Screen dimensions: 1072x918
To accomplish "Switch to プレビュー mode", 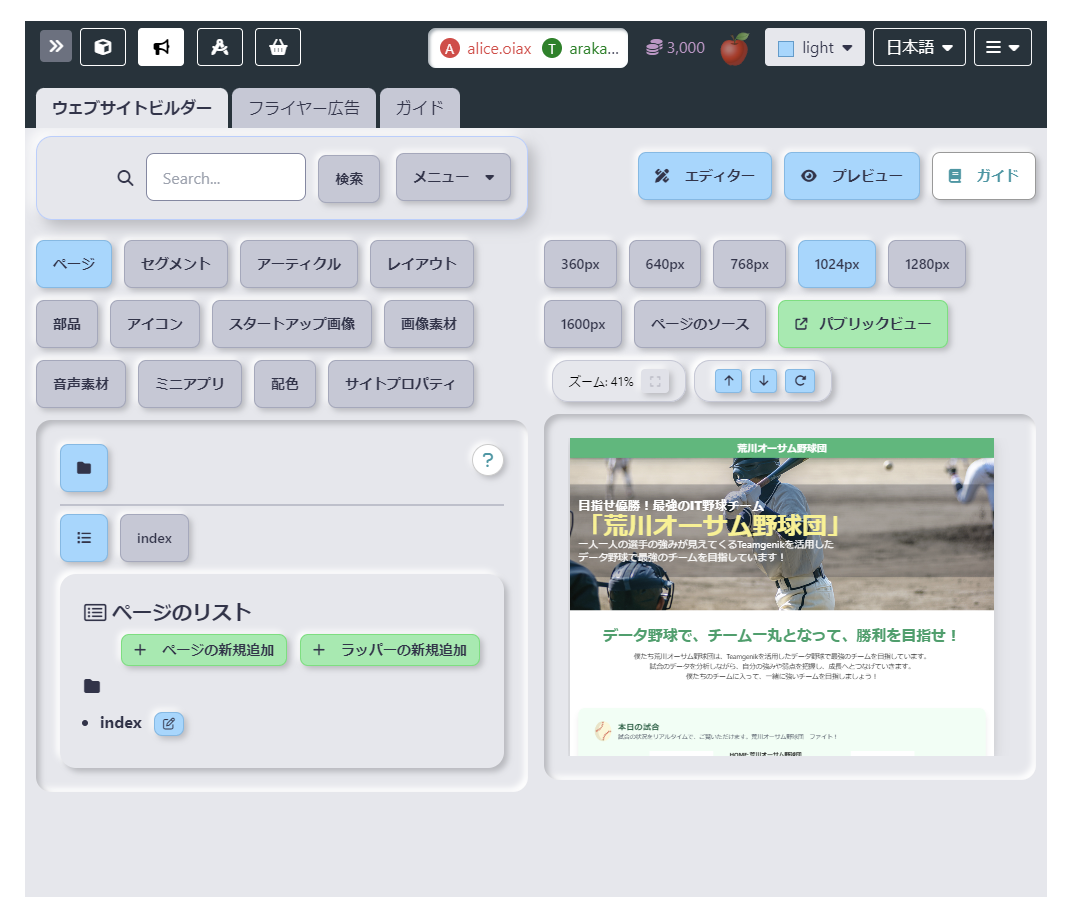I will point(852,176).
